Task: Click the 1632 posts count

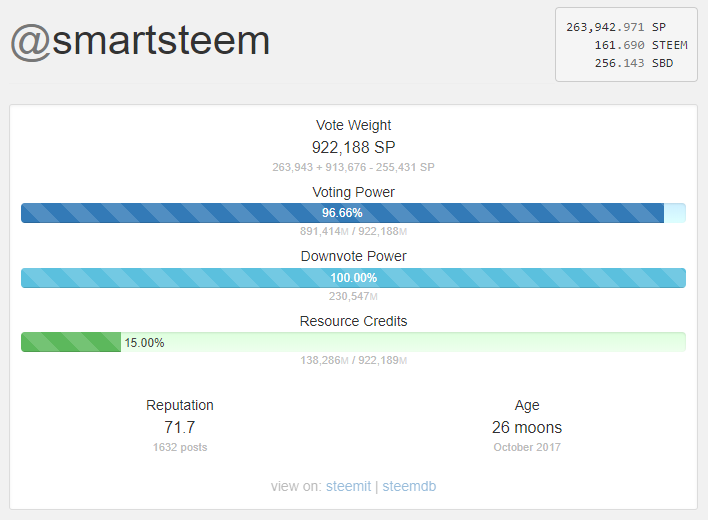Action: [180, 447]
